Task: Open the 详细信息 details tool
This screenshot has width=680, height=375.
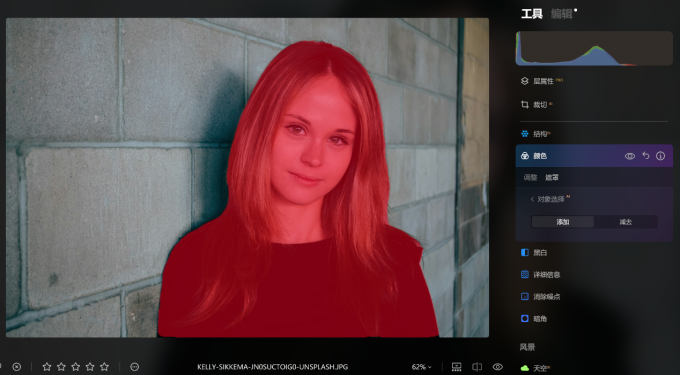Action: [x=540, y=275]
